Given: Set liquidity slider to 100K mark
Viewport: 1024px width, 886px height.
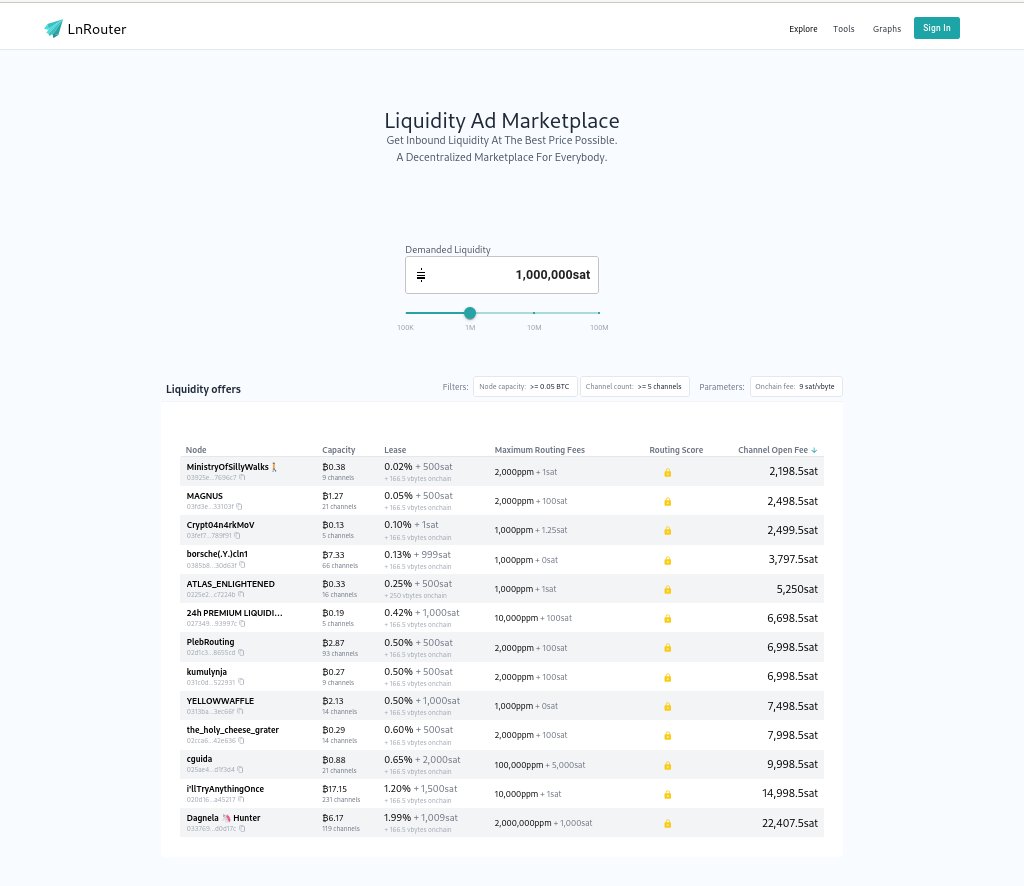Looking at the screenshot, I should pyautogui.click(x=406, y=313).
